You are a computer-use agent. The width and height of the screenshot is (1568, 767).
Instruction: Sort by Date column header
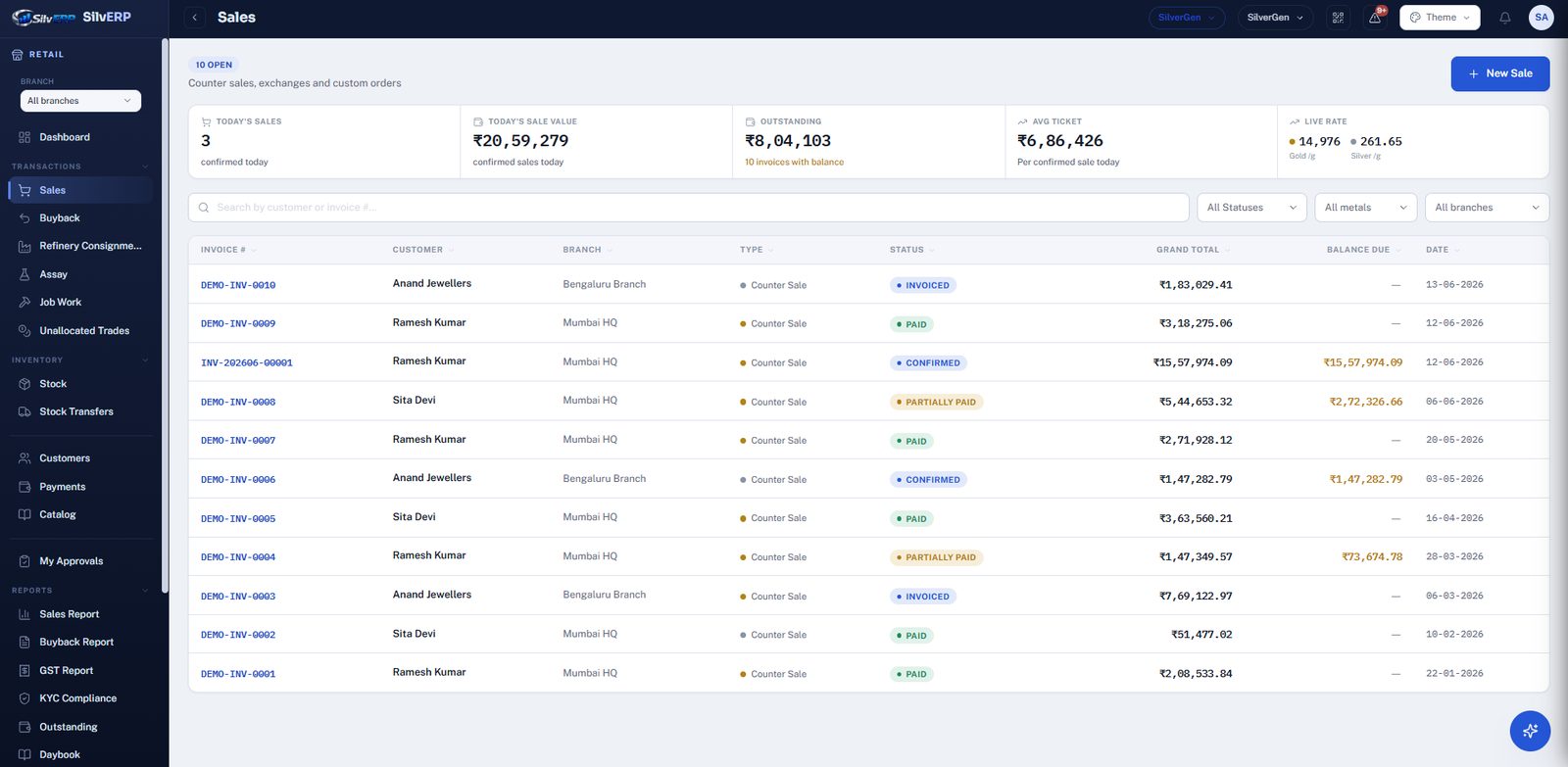coord(1442,250)
